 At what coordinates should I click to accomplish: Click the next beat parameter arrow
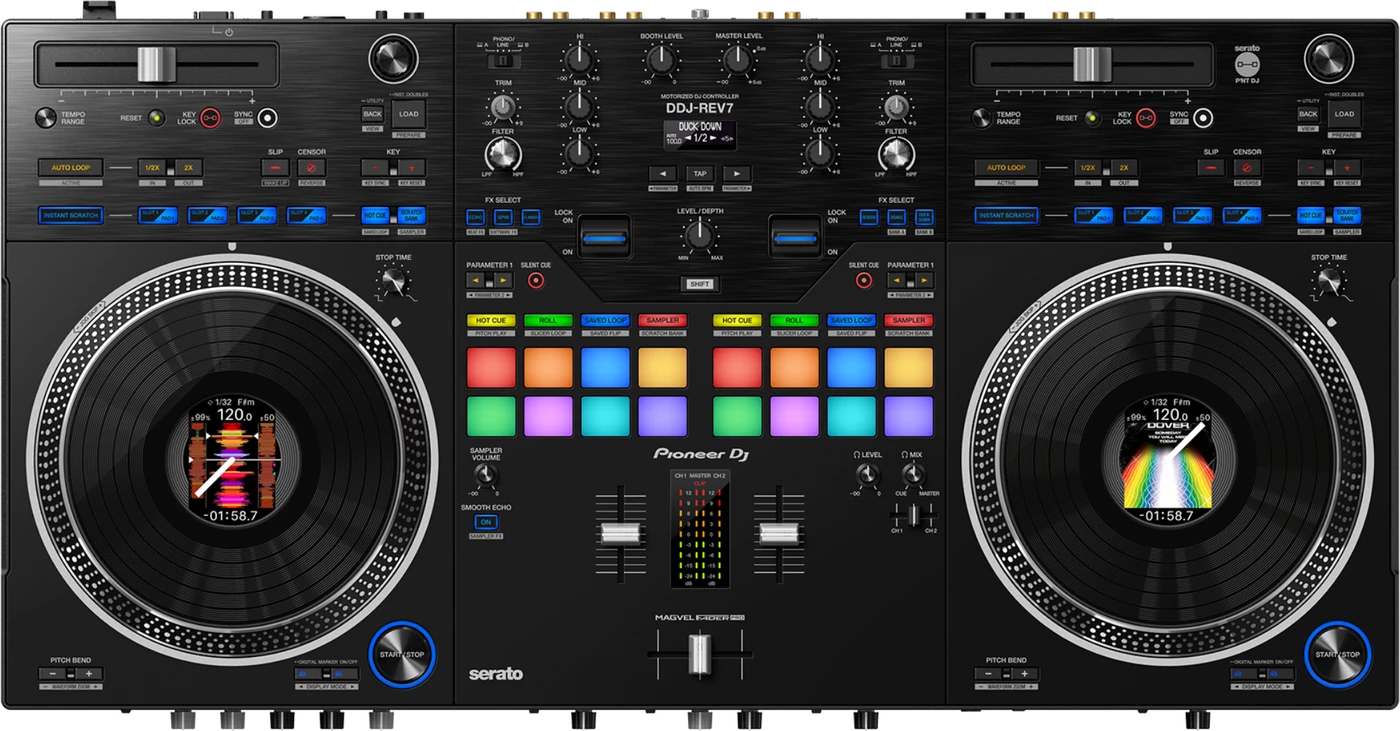pos(737,173)
